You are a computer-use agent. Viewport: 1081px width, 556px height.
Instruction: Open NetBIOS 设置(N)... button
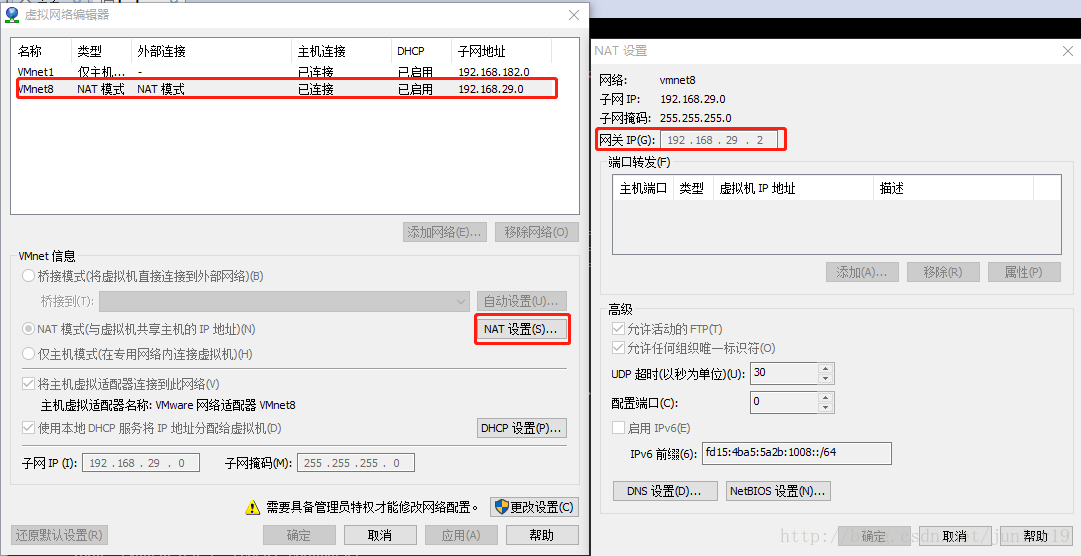778,490
